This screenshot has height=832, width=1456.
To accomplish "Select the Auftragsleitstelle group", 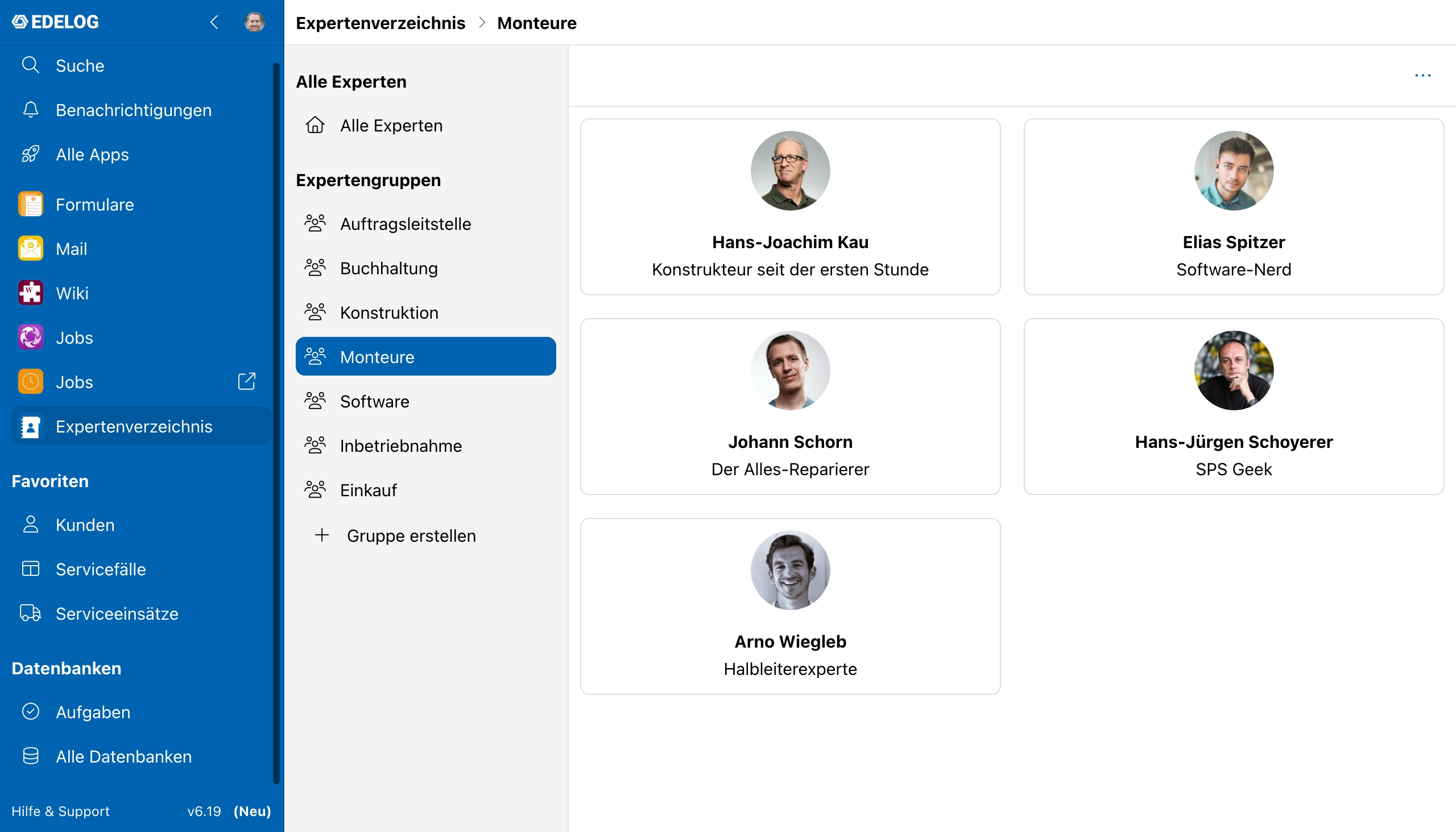I will click(426, 224).
